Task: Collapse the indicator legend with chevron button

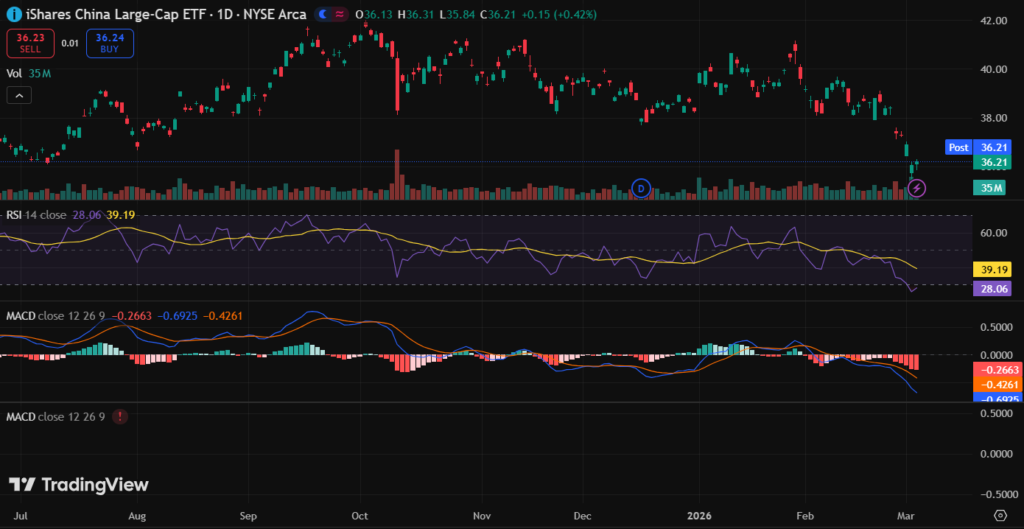Action: 18,95
